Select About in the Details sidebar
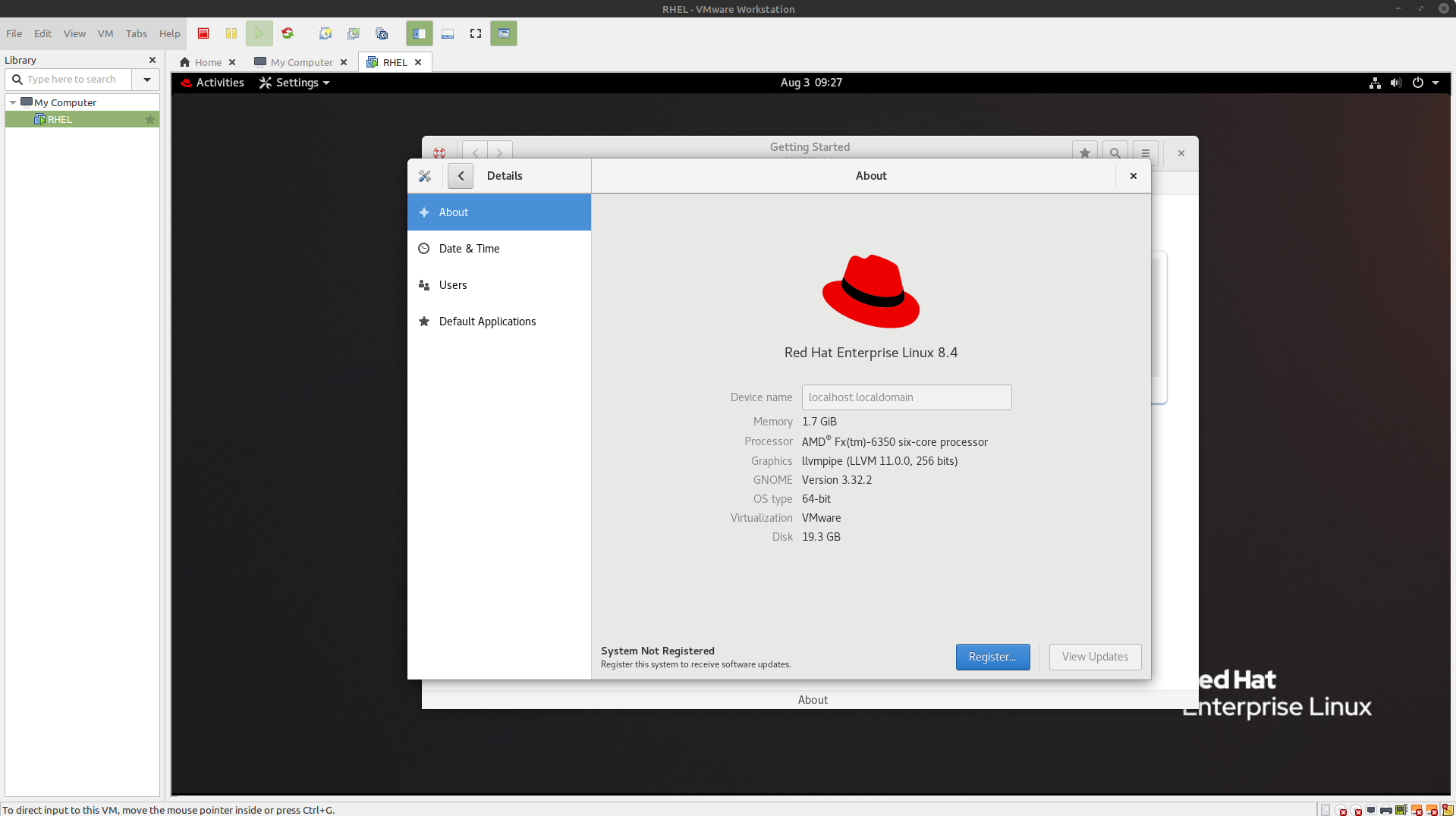Viewport: 1456px width, 816px height. click(x=499, y=212)
